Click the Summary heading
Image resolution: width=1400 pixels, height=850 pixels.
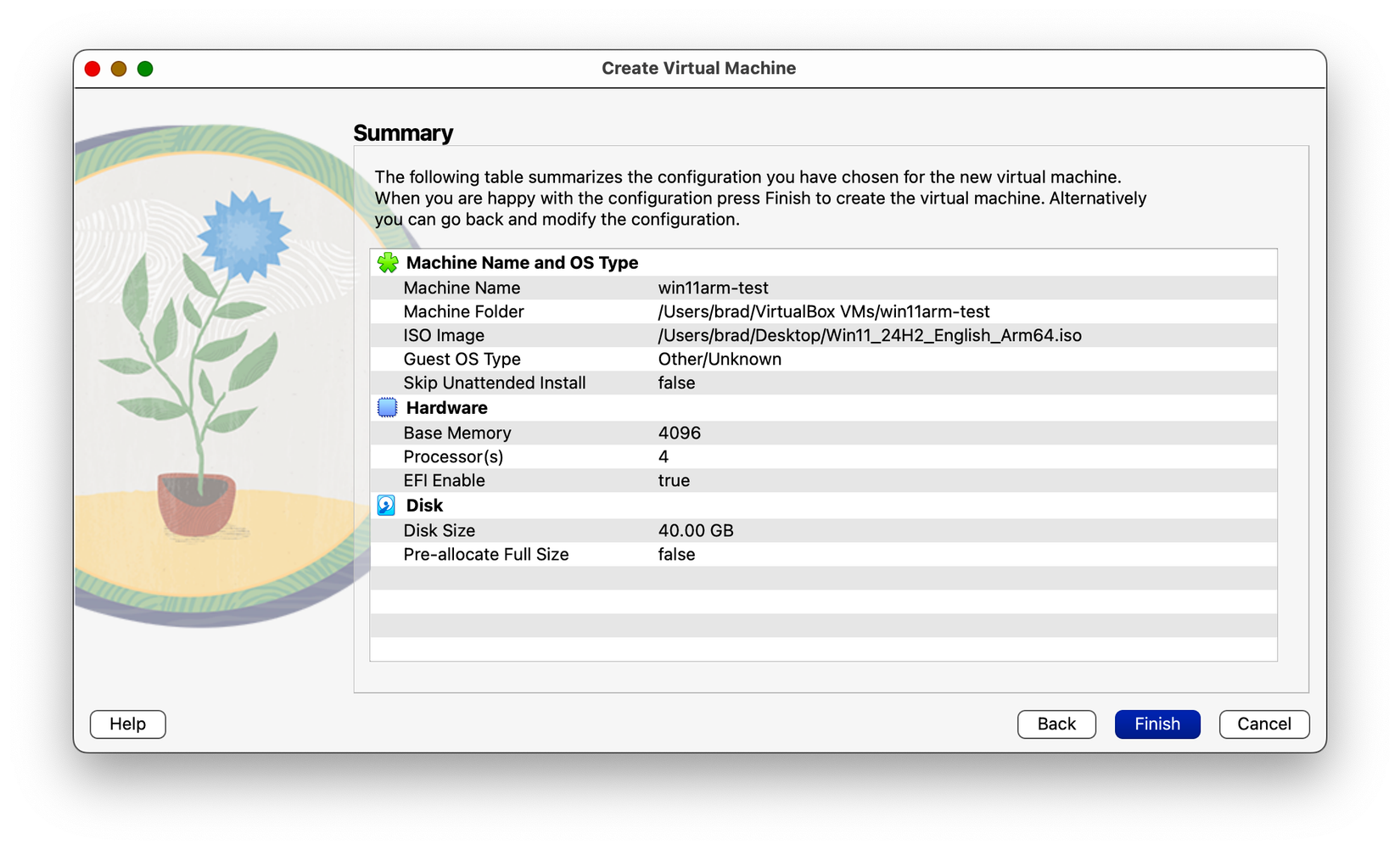[x=403, y=133]
